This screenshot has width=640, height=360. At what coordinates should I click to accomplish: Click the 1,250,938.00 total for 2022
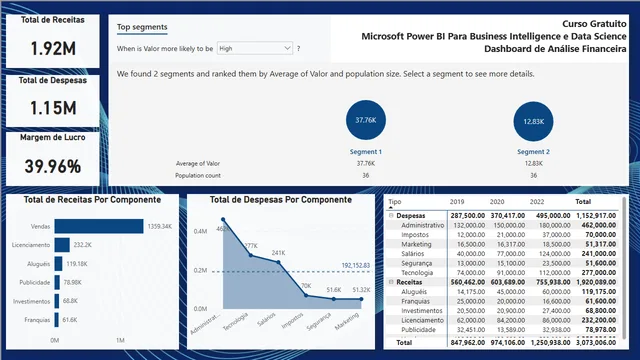click(551, 342)
